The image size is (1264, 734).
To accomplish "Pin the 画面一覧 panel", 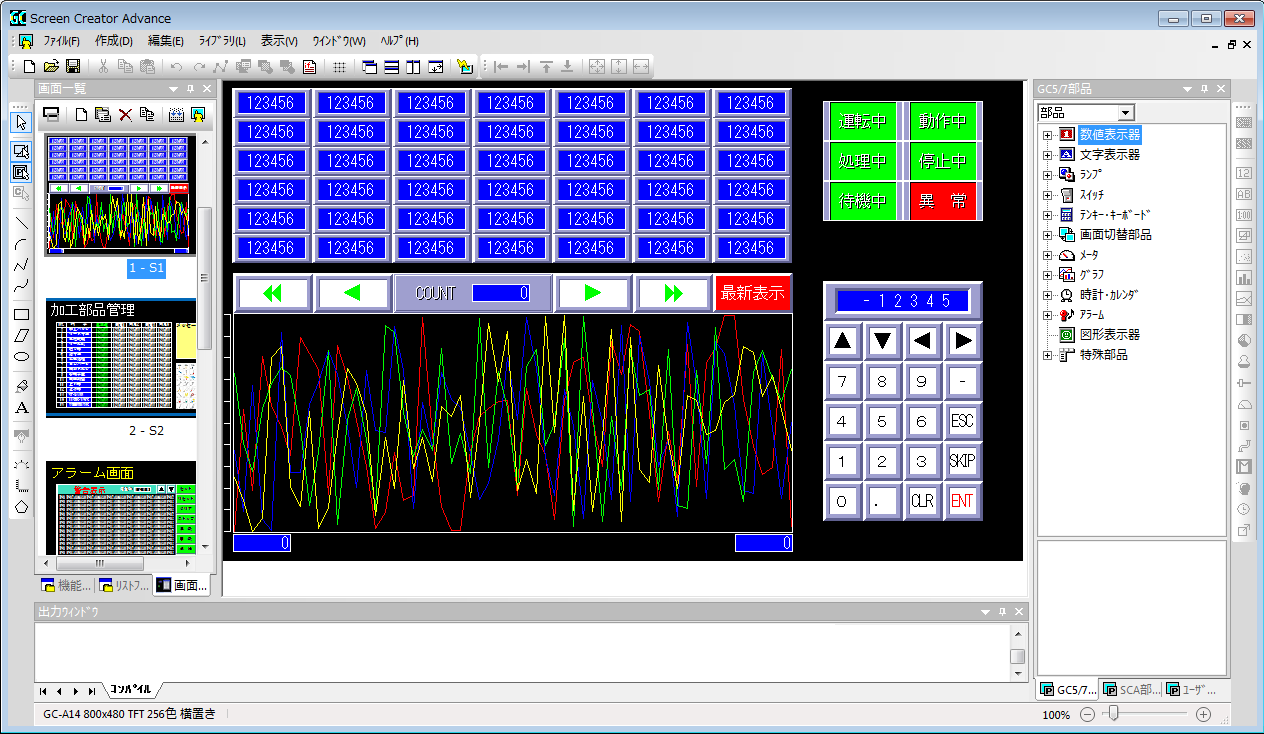I will point(191,89).
